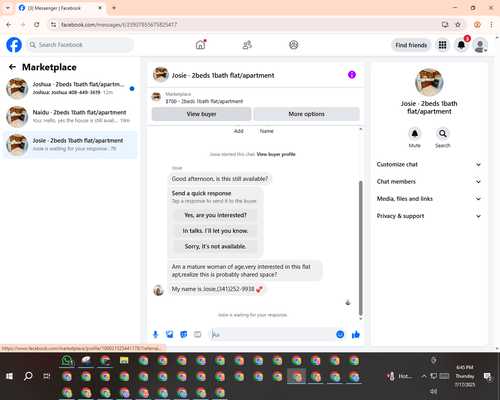Open the Groups icon in top navigation
This screenshot has width=500, height=400.
point(293,45)
